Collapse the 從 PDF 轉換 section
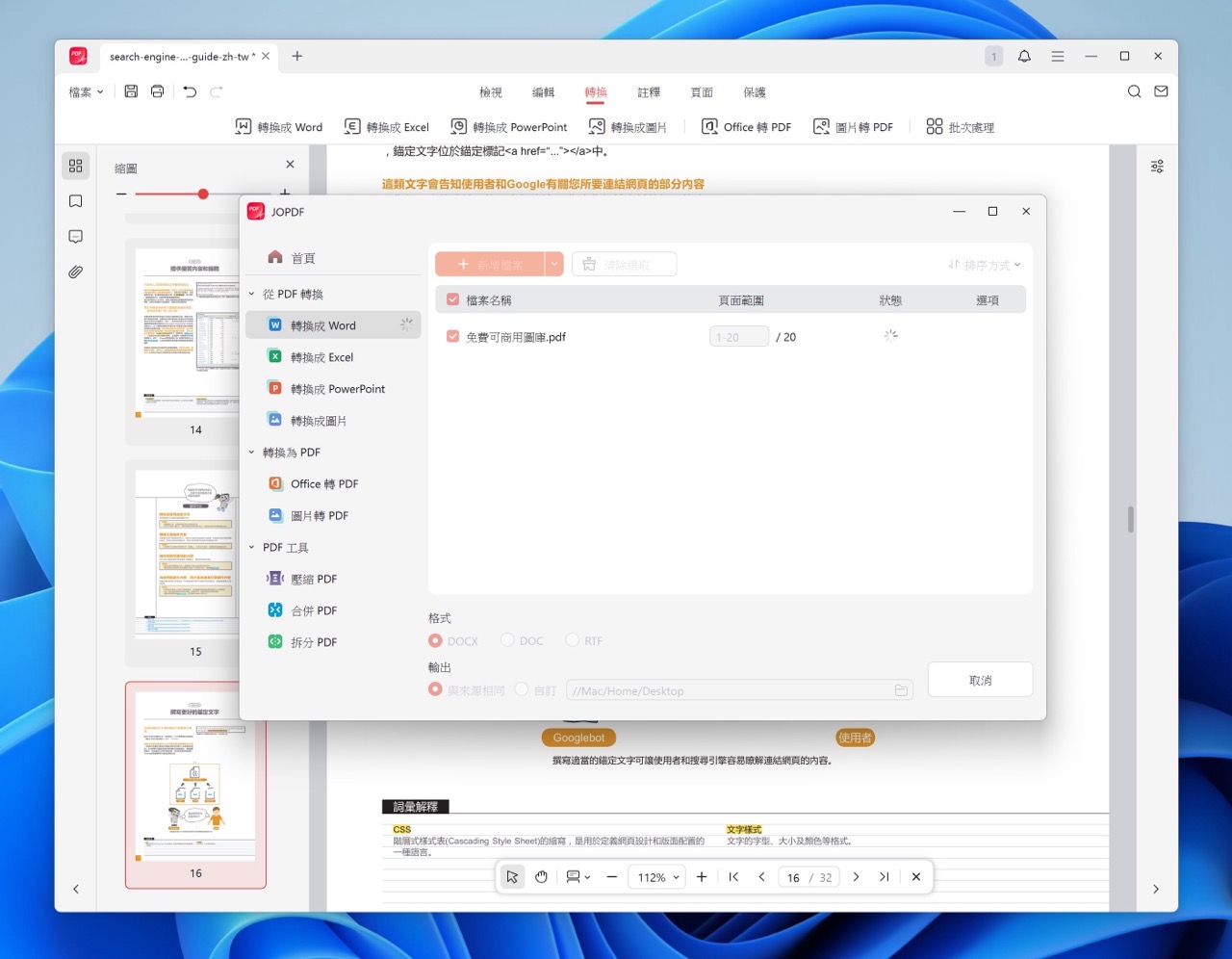This screenshot has height=959, width=1232. point(252,295)
